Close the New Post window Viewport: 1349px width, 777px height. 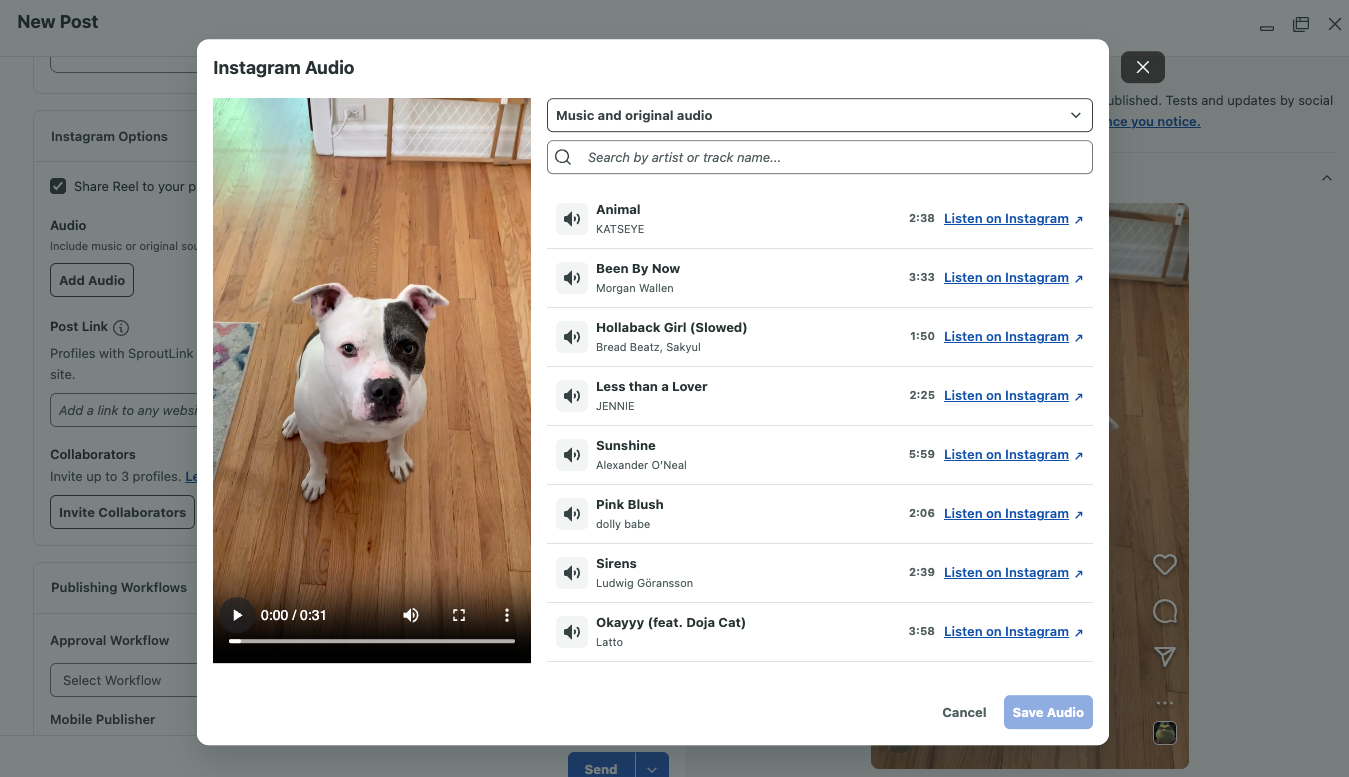point(1335,24)
